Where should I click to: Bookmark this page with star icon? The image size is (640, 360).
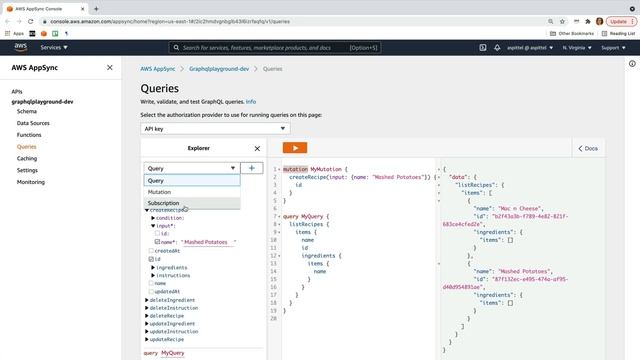[x=562, y=21]
